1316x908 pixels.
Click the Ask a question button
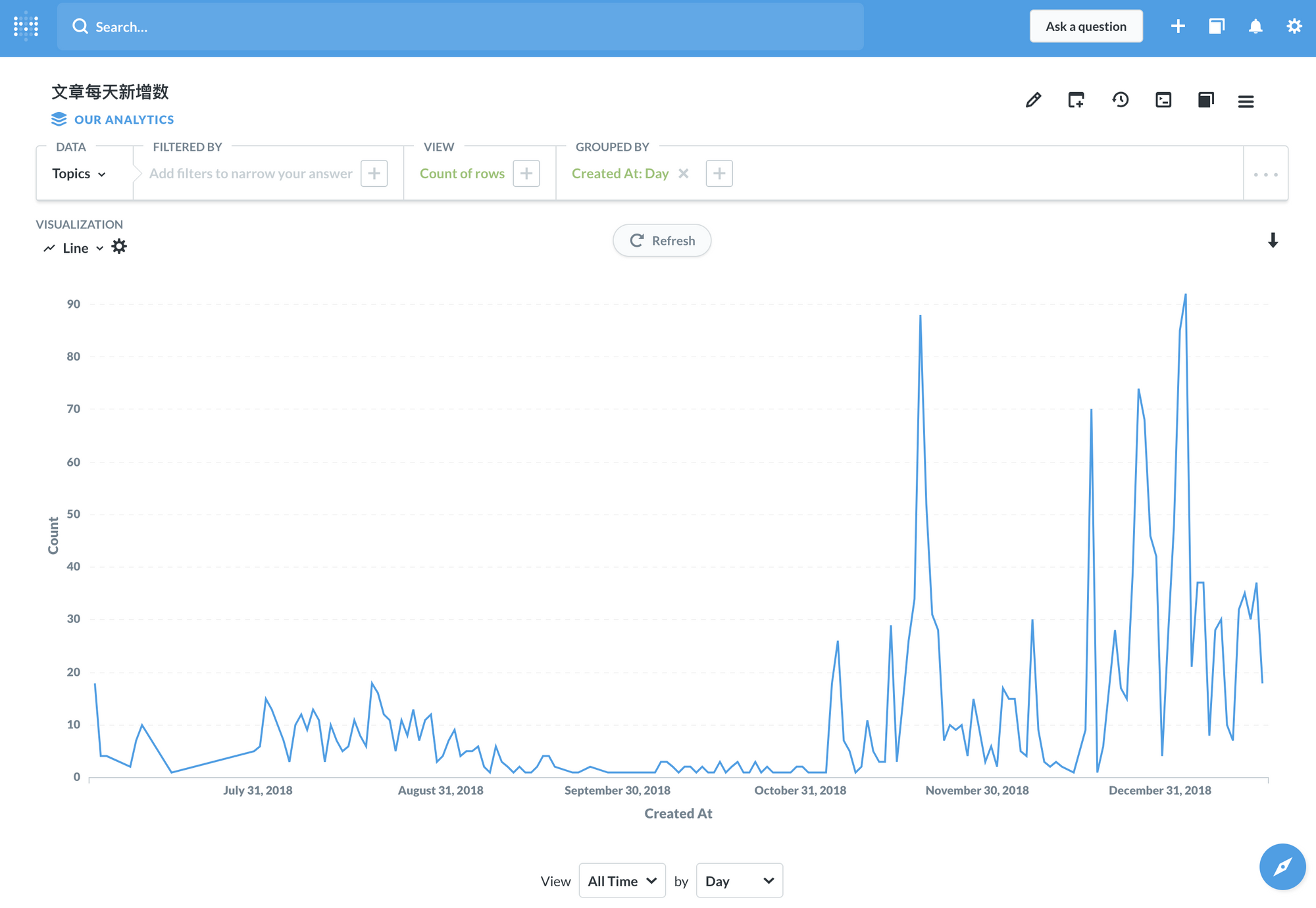[x=1086, y=26]
